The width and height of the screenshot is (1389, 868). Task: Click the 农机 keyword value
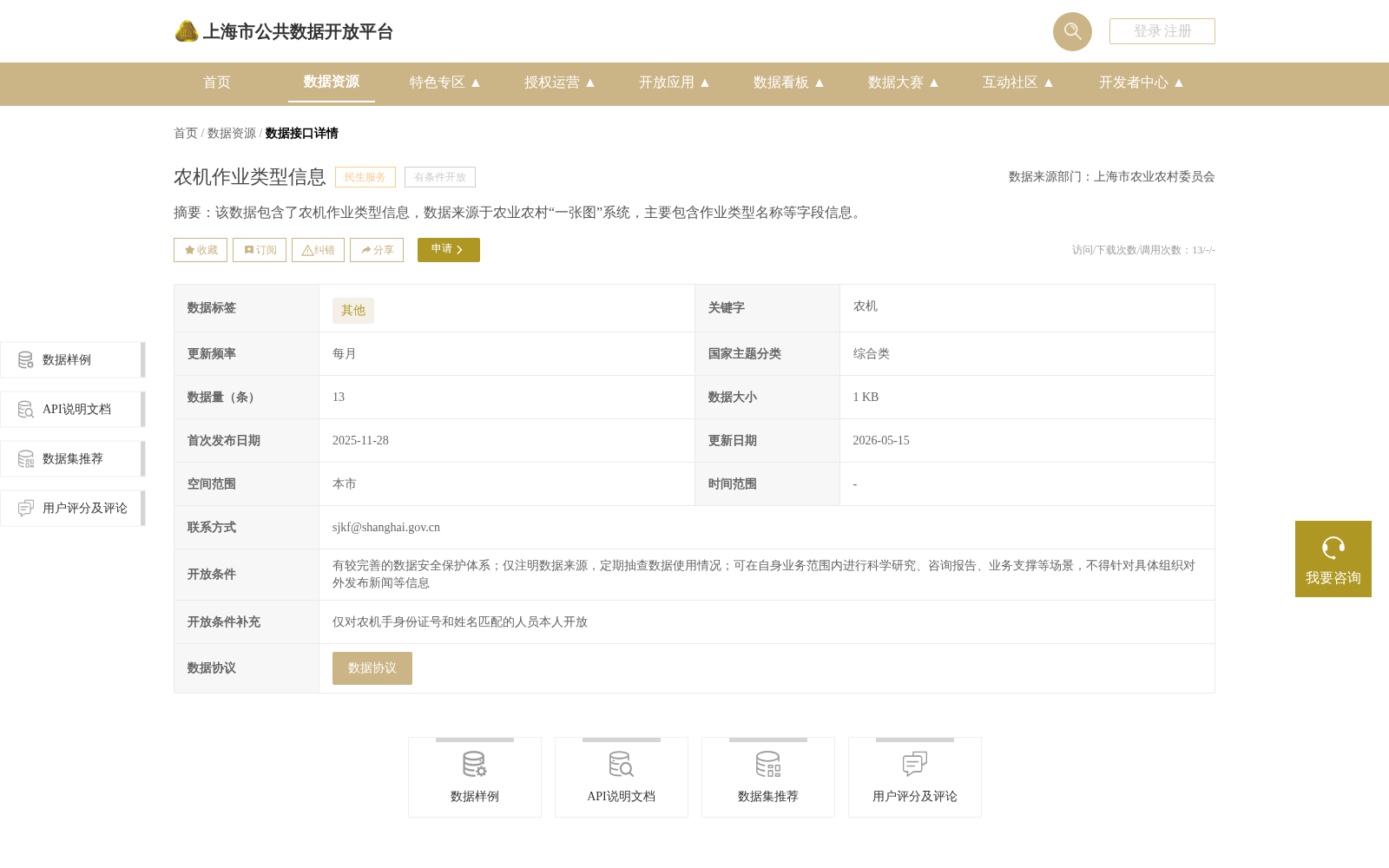[865, 306]
